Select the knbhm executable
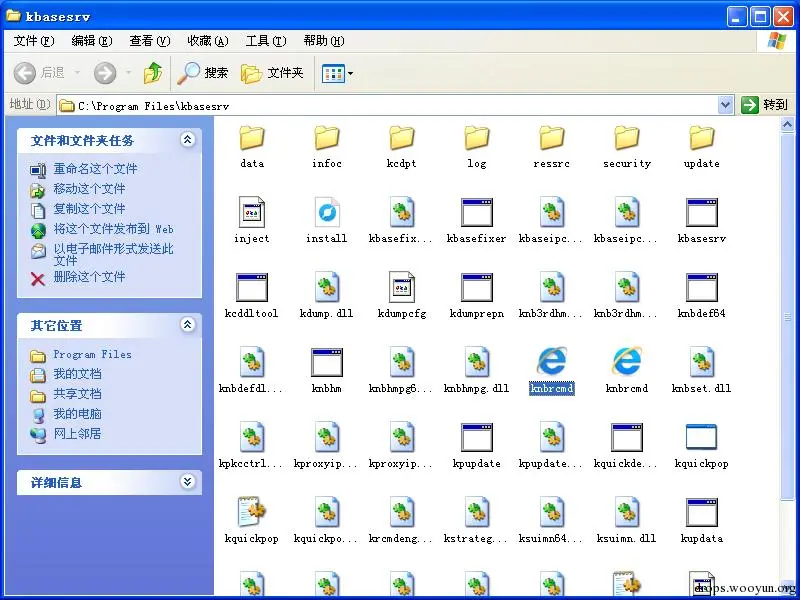This screenshot has height=600, width=800. pos(327,362)
